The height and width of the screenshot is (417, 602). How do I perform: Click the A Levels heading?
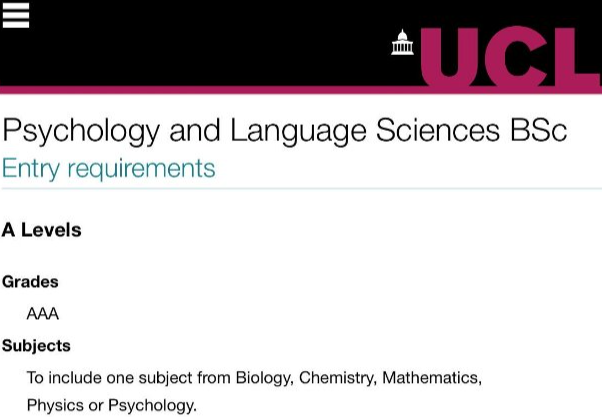point(41,230)
